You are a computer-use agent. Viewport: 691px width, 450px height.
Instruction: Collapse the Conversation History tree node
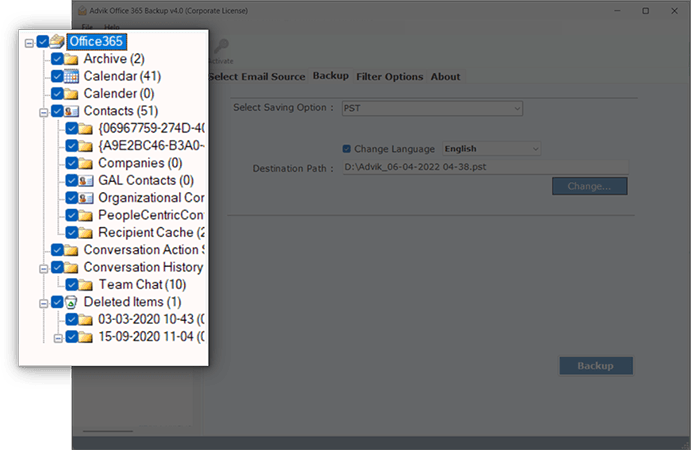tap(43, 267)
